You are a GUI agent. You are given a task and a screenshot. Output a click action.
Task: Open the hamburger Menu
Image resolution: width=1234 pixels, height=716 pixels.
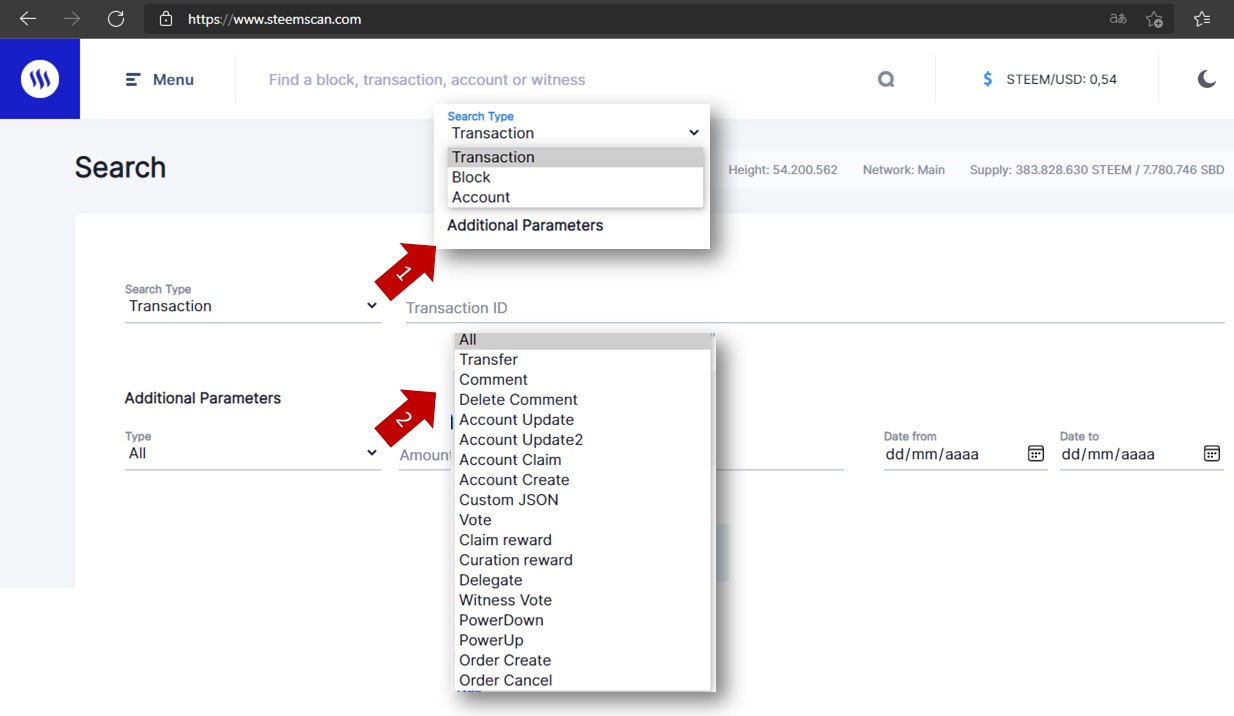click(160, 79)
